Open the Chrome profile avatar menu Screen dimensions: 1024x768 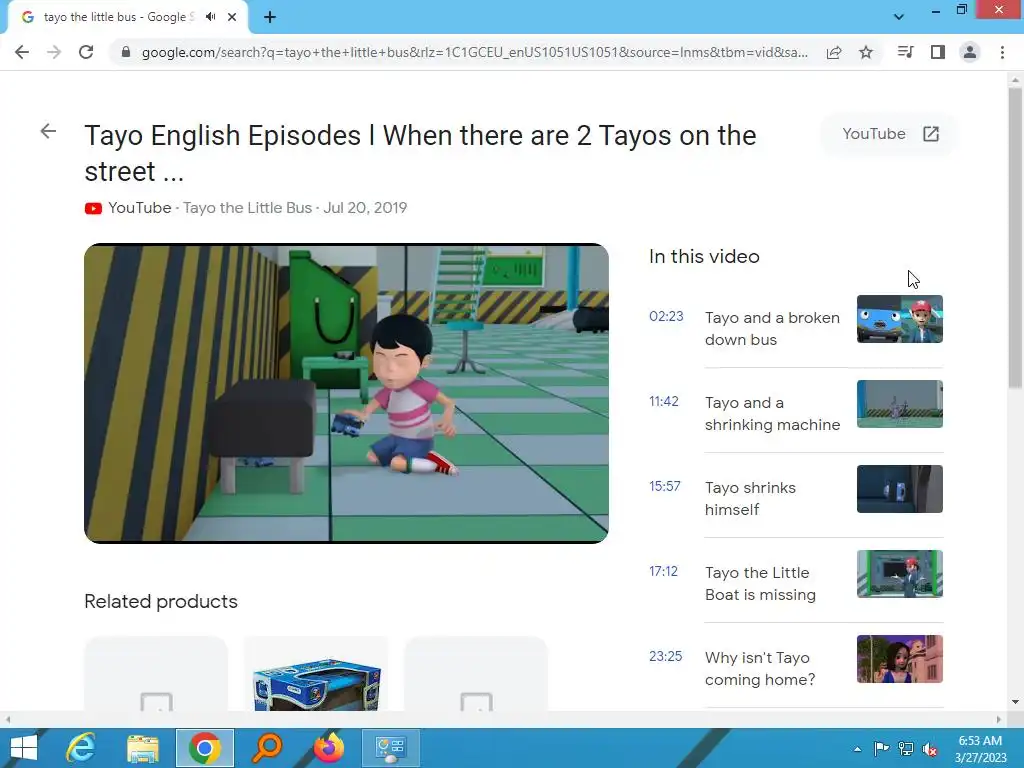coord(970,52)
